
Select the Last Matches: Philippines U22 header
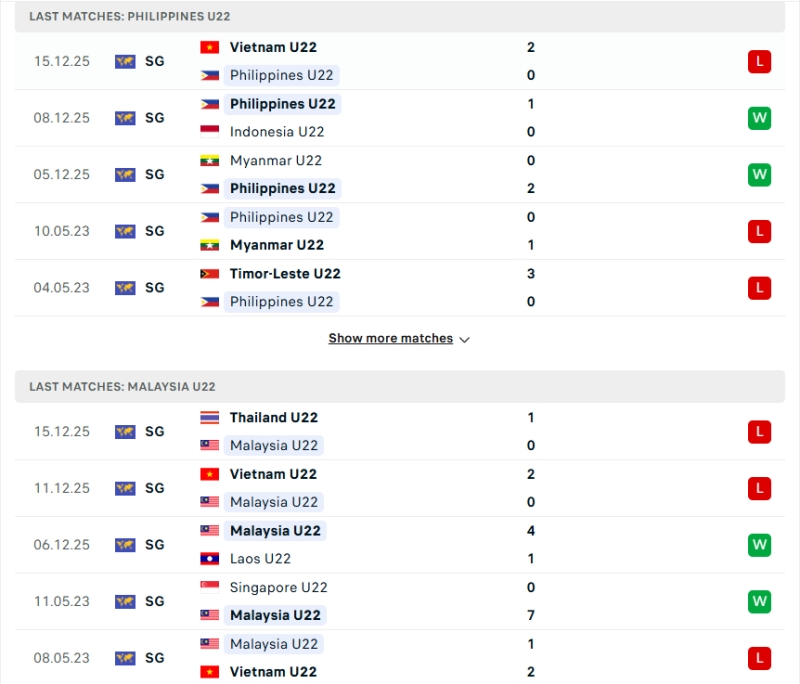click(130, 17)
